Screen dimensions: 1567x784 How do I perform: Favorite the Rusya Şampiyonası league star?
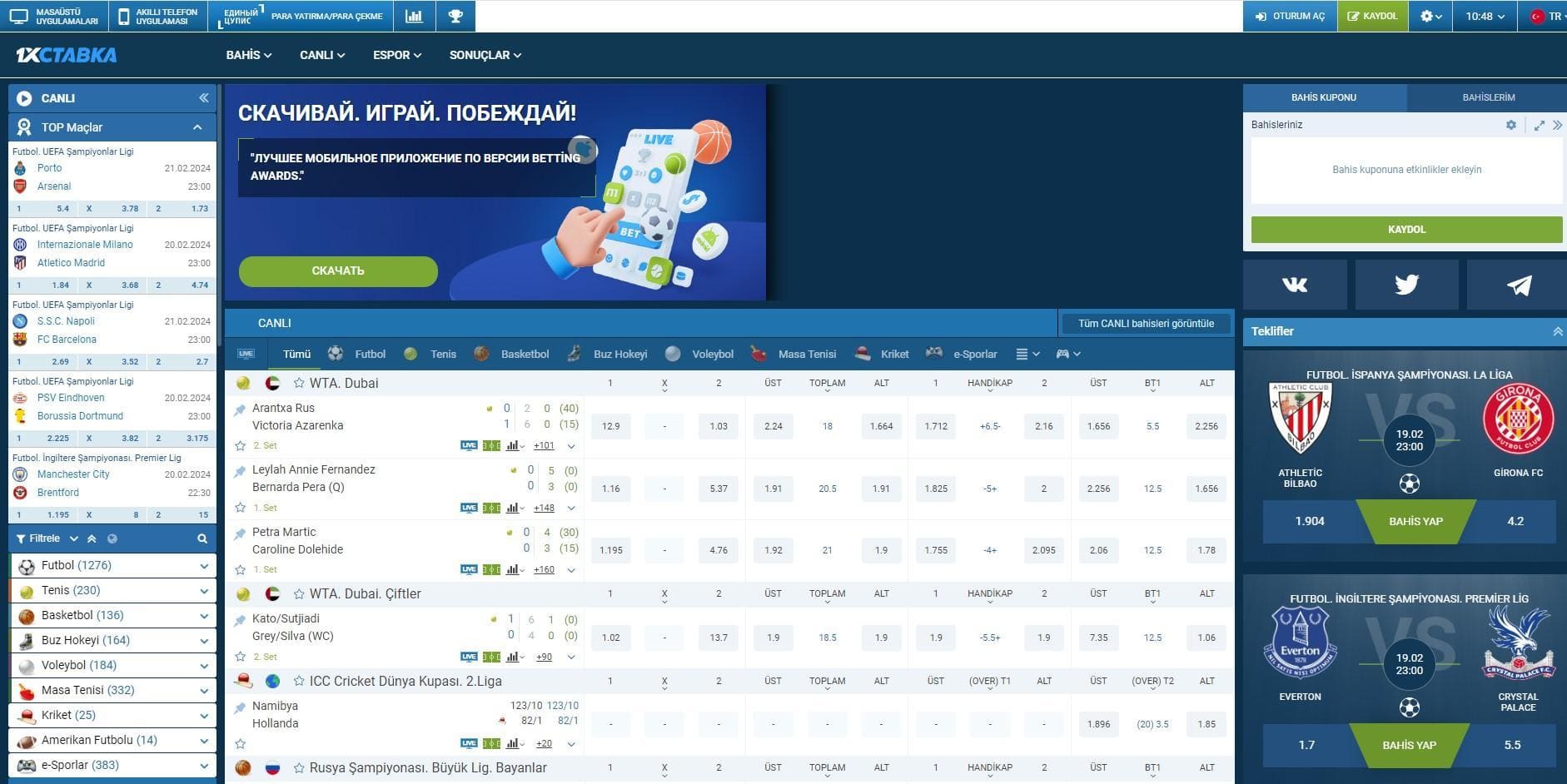(x=299, y=767)
